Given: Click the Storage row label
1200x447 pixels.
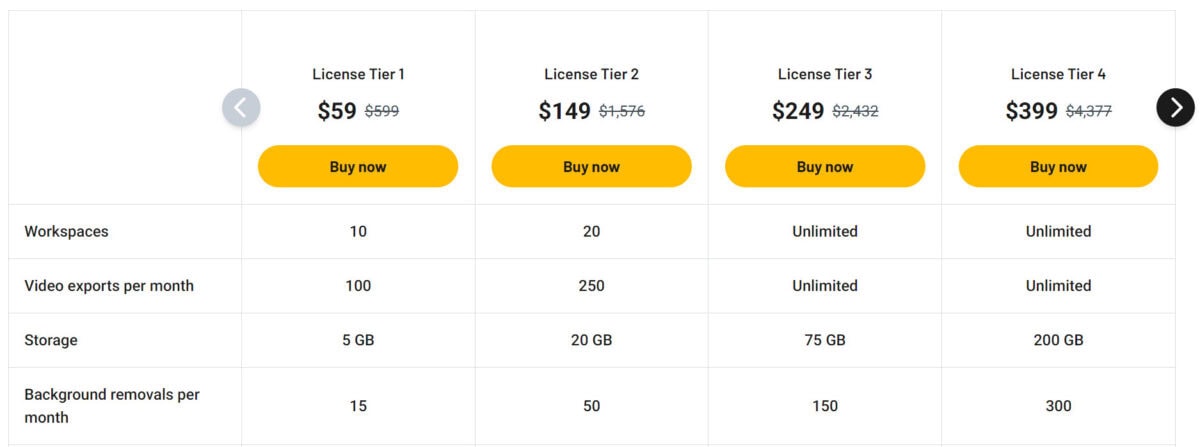Looking at the screenshot, I should click(51, 340).
